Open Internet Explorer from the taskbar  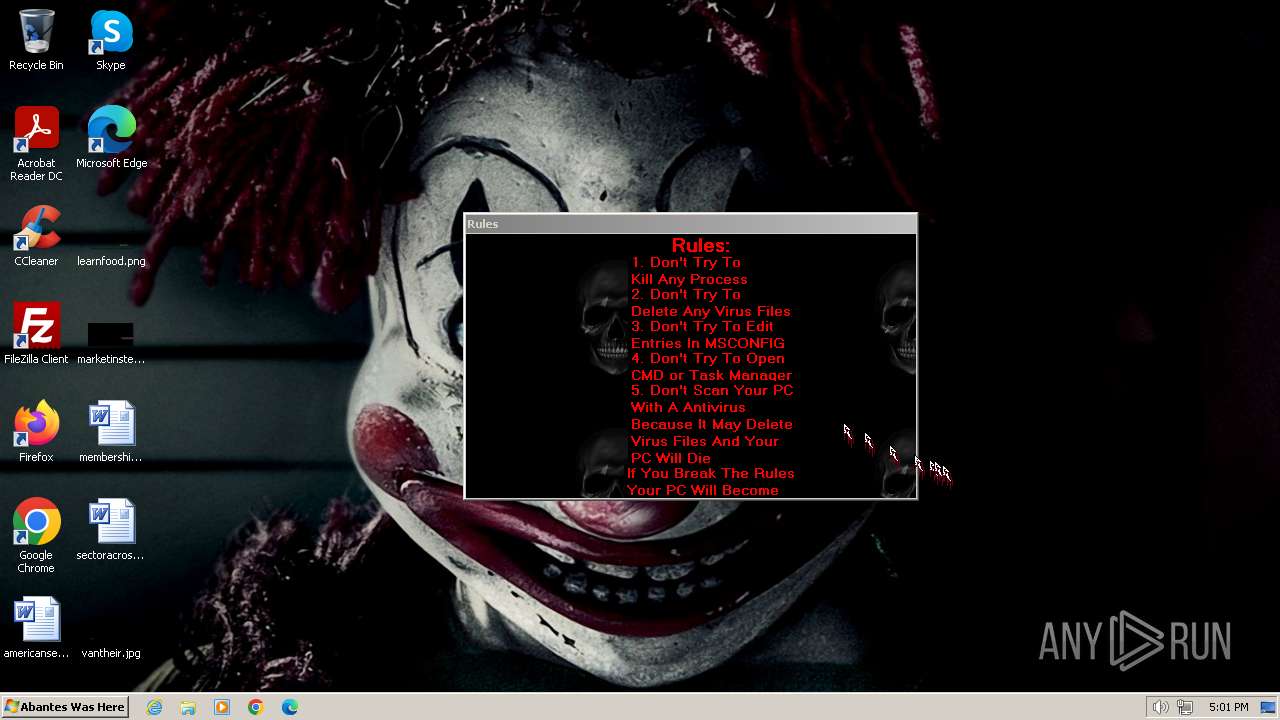click(x=155, y=707)
